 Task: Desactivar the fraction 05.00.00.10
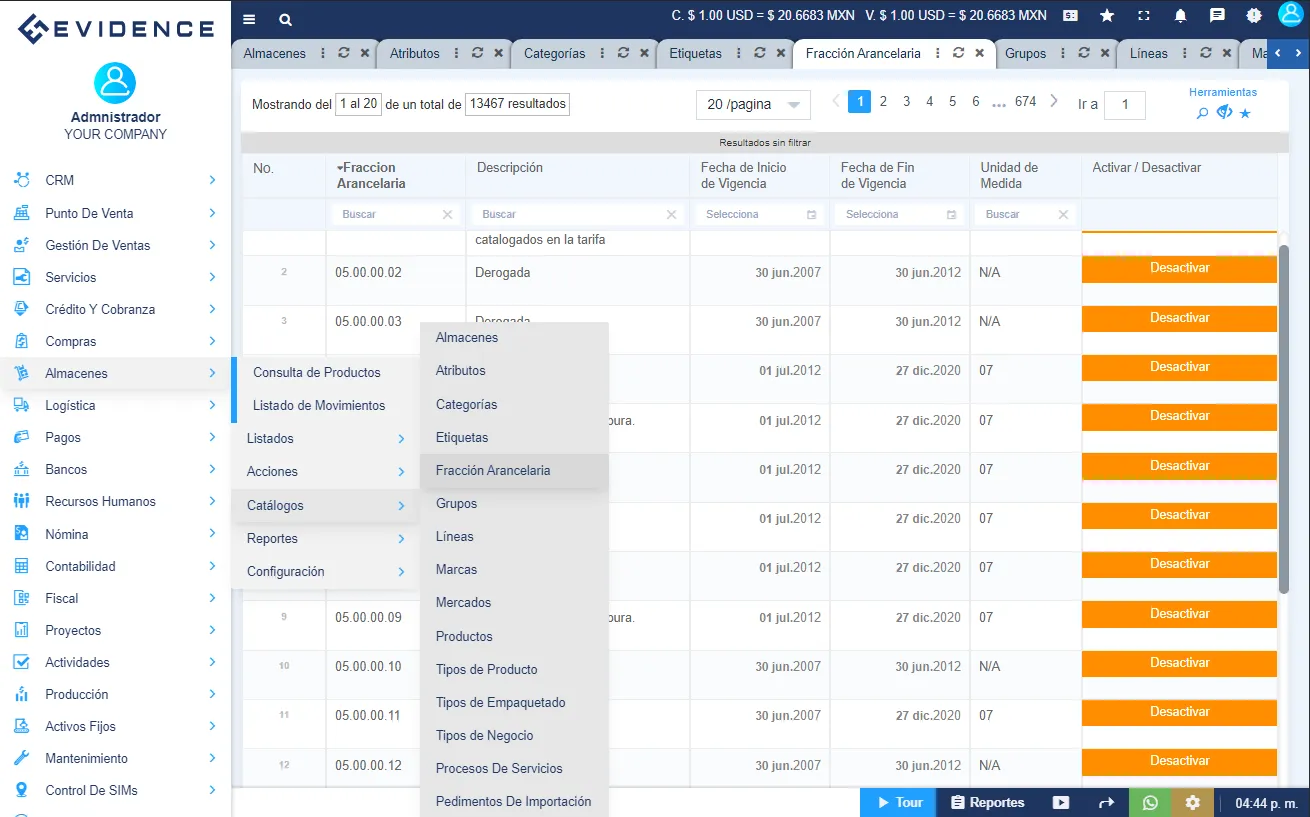tap(1178, 663)
